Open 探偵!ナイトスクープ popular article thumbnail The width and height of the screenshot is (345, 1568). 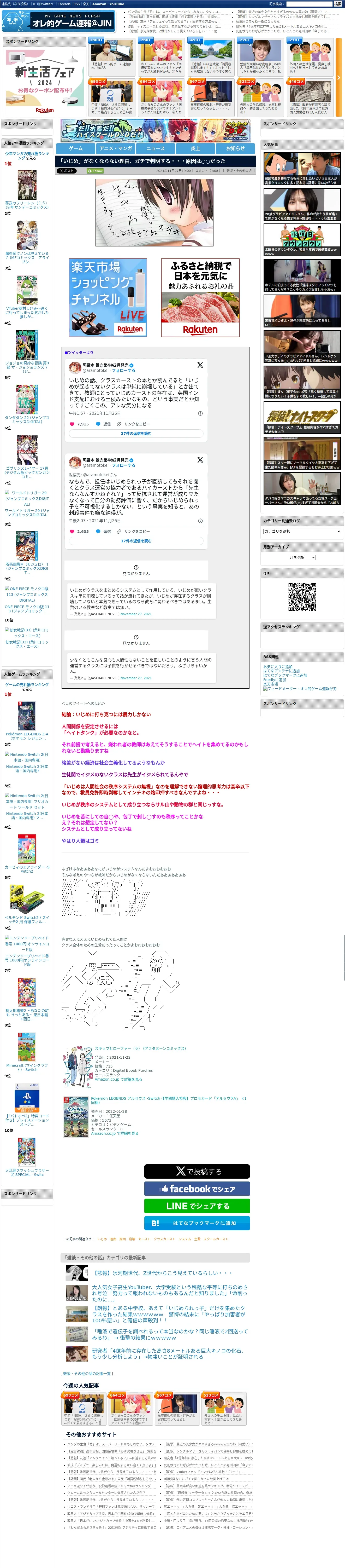(302, 418)
